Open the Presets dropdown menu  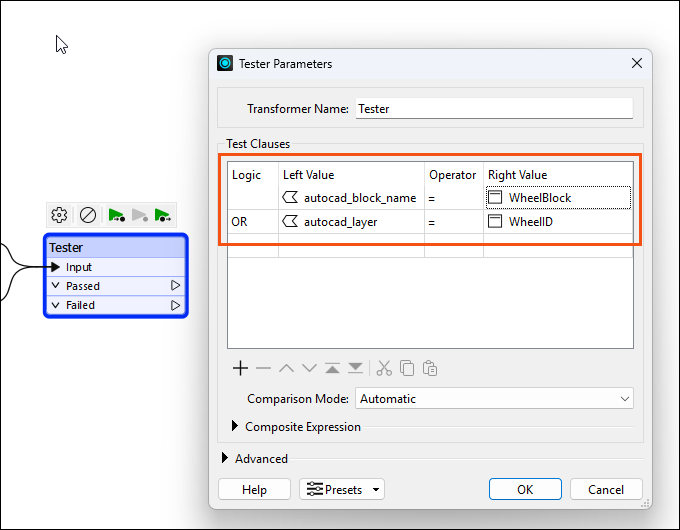click(x=342, y=490)
